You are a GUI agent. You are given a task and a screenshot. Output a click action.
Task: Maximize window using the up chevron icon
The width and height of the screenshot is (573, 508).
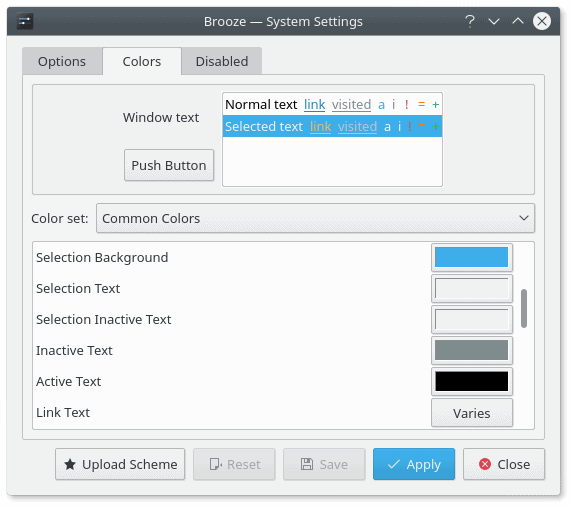(x=518, y=21)
